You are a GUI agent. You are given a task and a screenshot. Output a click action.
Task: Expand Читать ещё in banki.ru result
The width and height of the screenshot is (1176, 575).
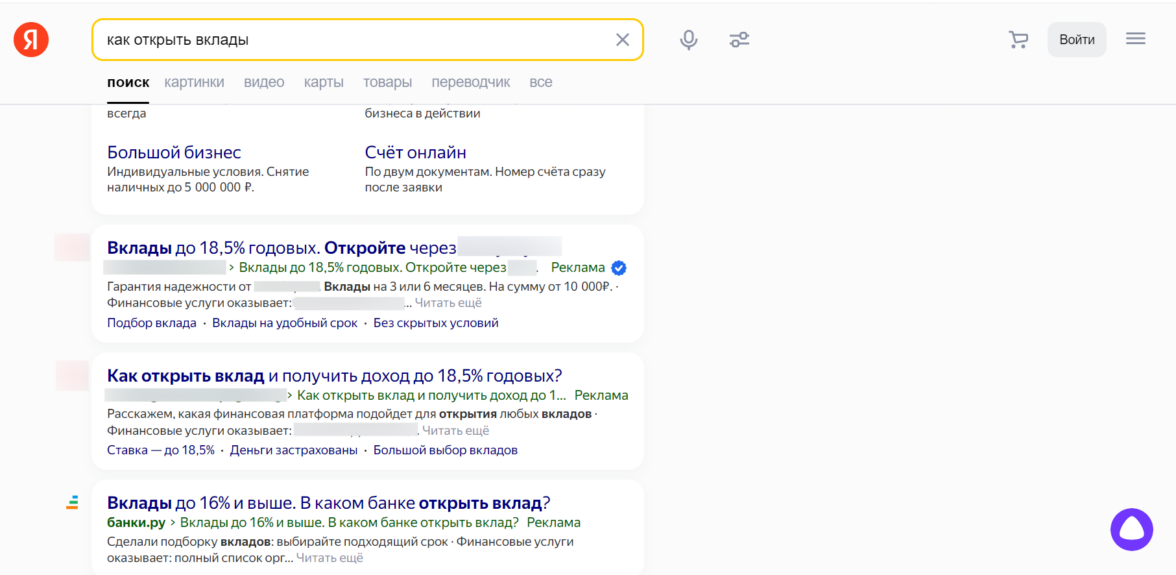coord(330,558)
